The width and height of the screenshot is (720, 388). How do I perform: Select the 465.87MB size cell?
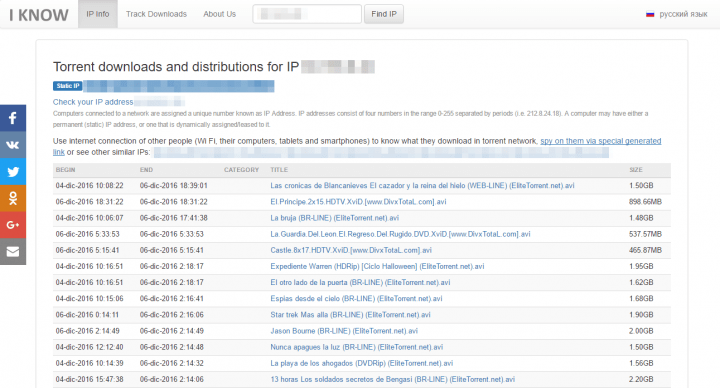click(645, 250)
